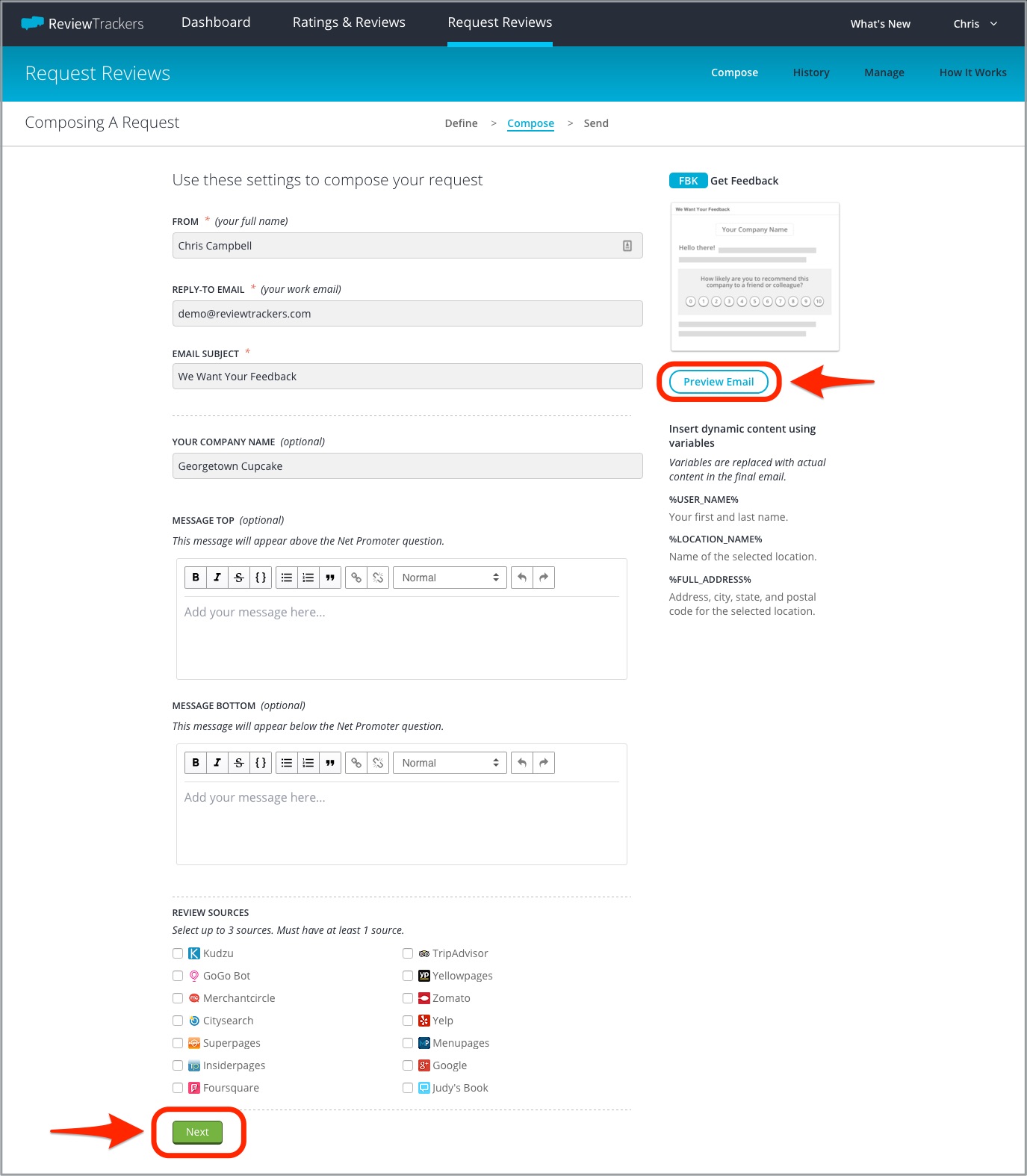Viewport: 1027px width, 1176px height.
Task: Insert blockquote in Message Bottom editor
Action: pyautogui.click(x=330, y=763)
